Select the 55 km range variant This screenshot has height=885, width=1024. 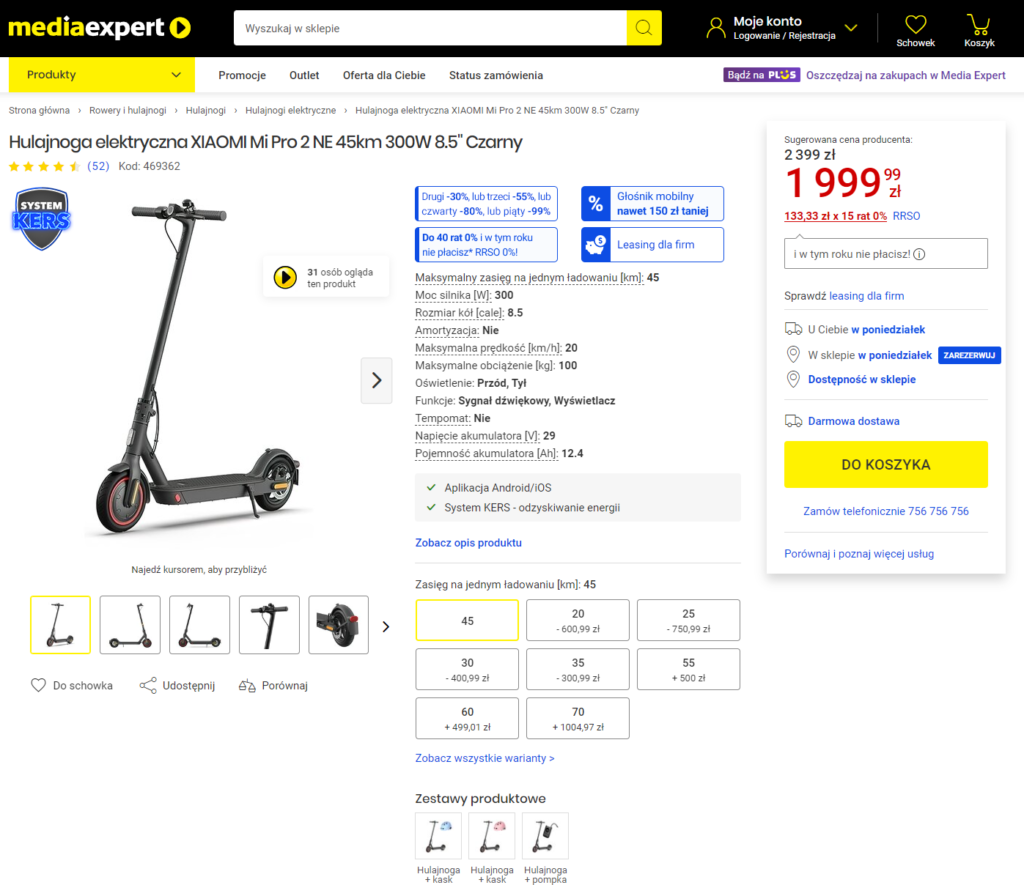pyautogui.click(x=688, y=669)
